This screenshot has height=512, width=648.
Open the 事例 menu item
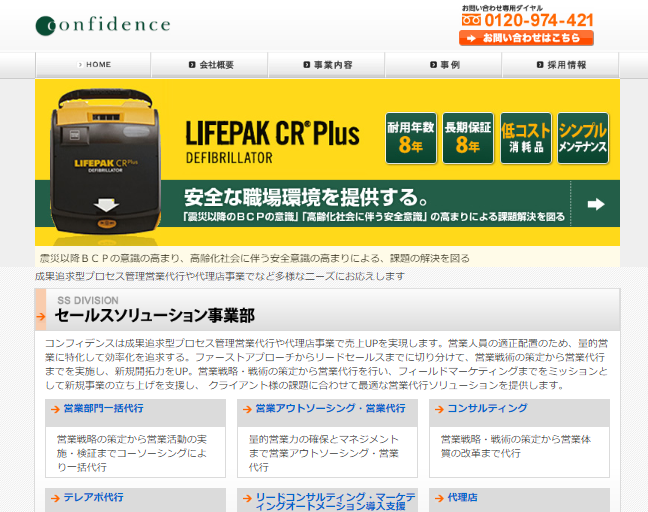pos(444,65)
